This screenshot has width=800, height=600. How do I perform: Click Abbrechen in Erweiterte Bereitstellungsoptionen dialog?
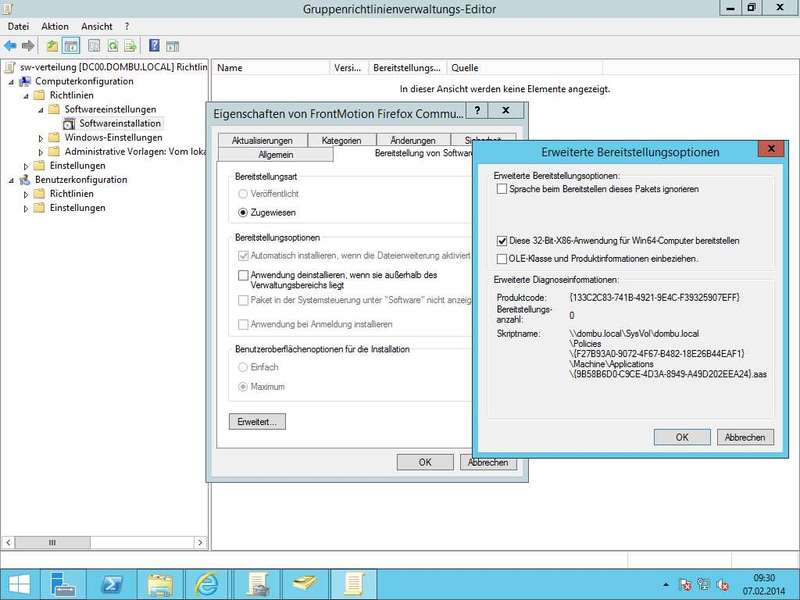(x=745, y=437)
